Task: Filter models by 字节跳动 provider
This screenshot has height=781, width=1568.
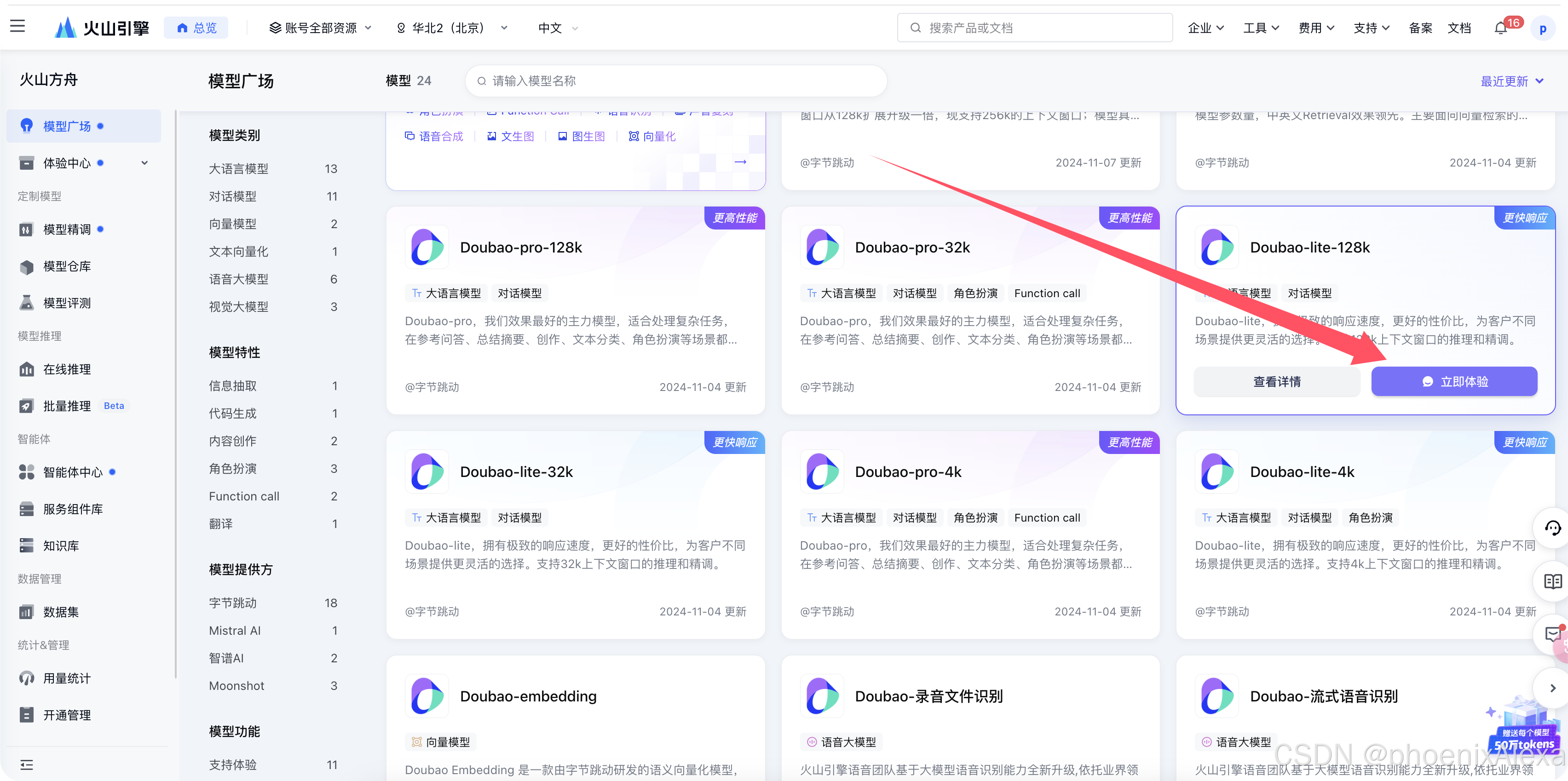Action: (232, 603)
